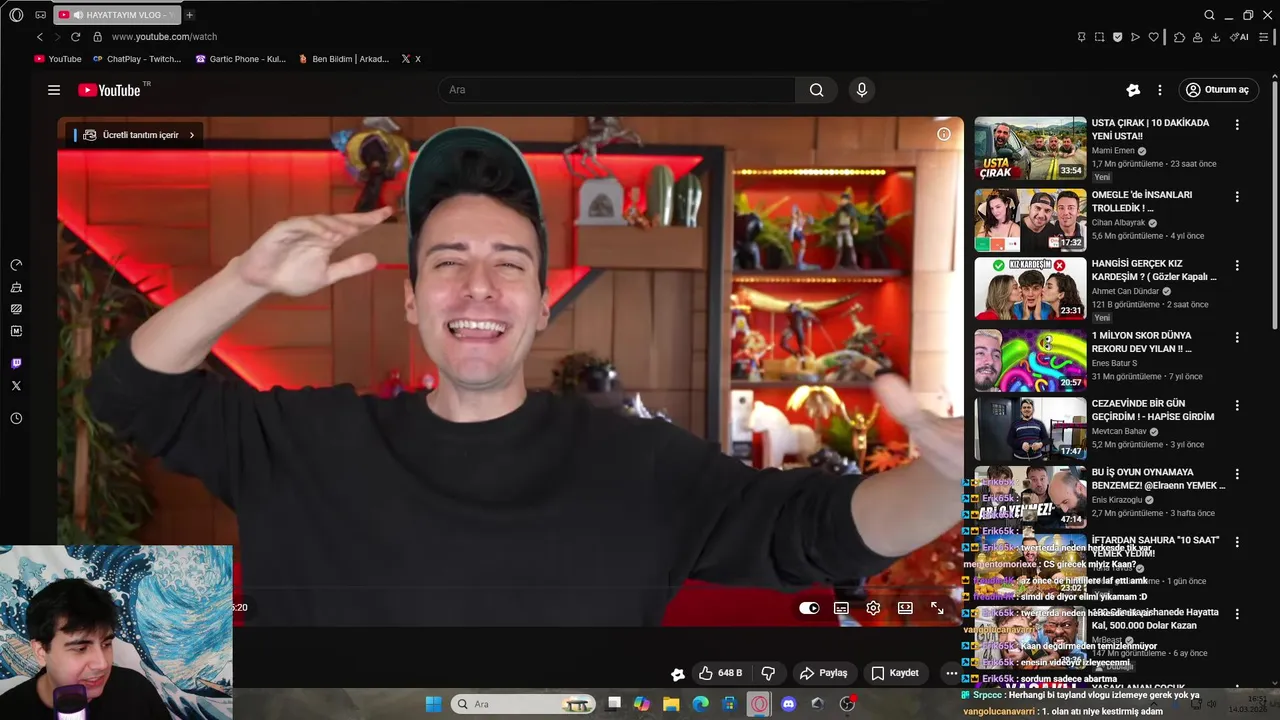
Task: Open the Opera main menu logo
Action: (16, 15)
